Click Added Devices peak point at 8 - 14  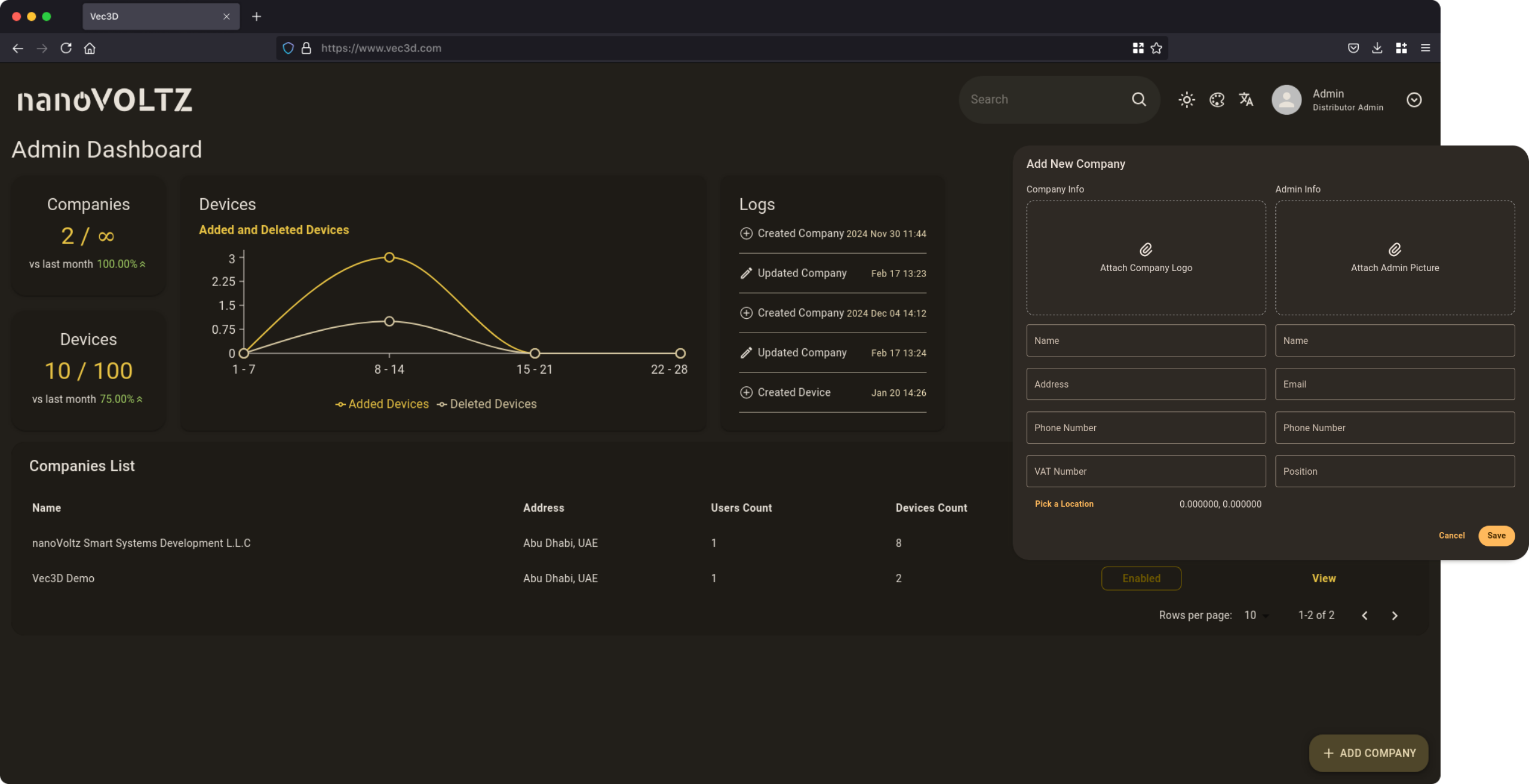[x=389, y=257]
